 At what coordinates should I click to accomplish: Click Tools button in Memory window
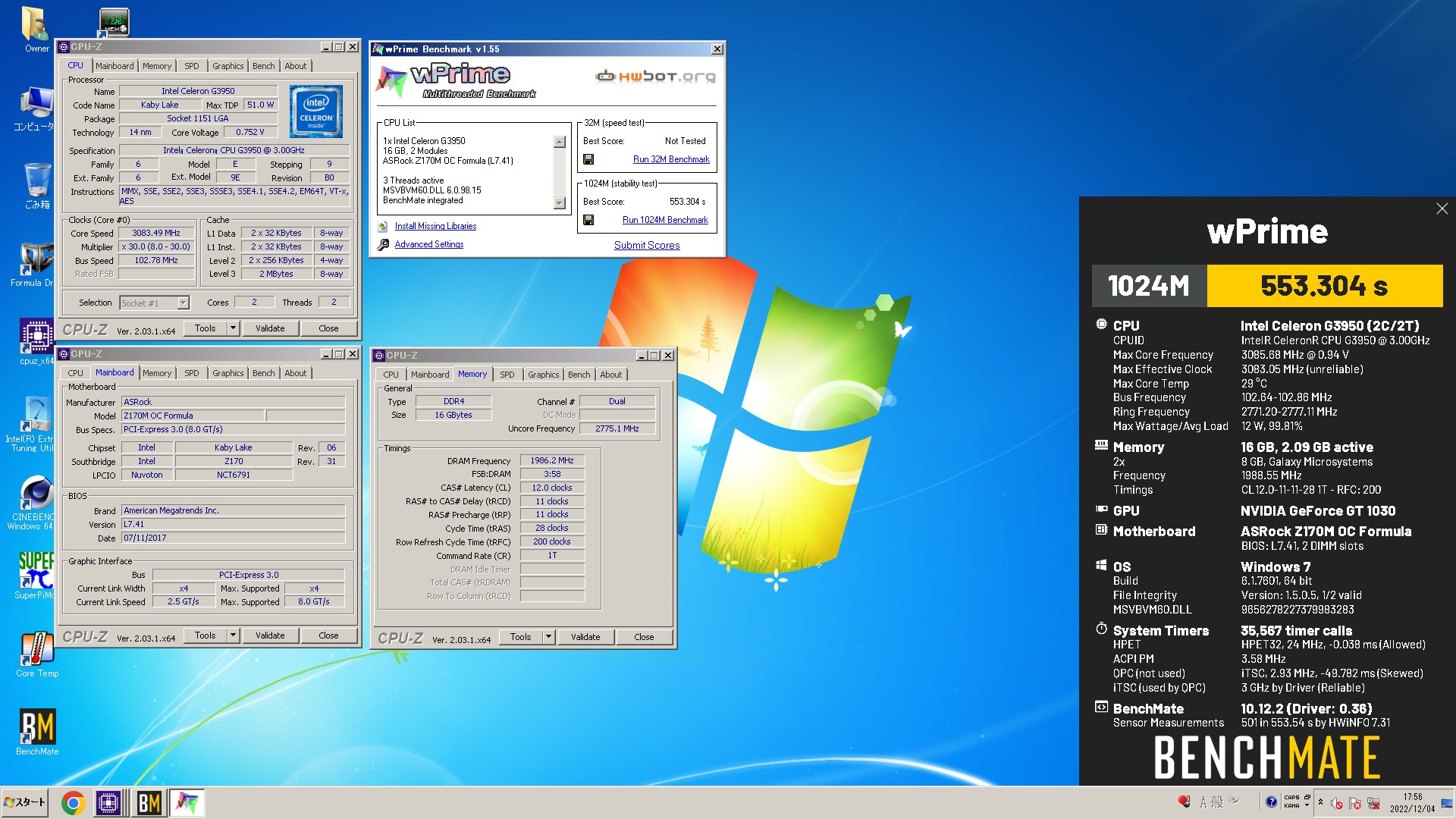[520, 637]
